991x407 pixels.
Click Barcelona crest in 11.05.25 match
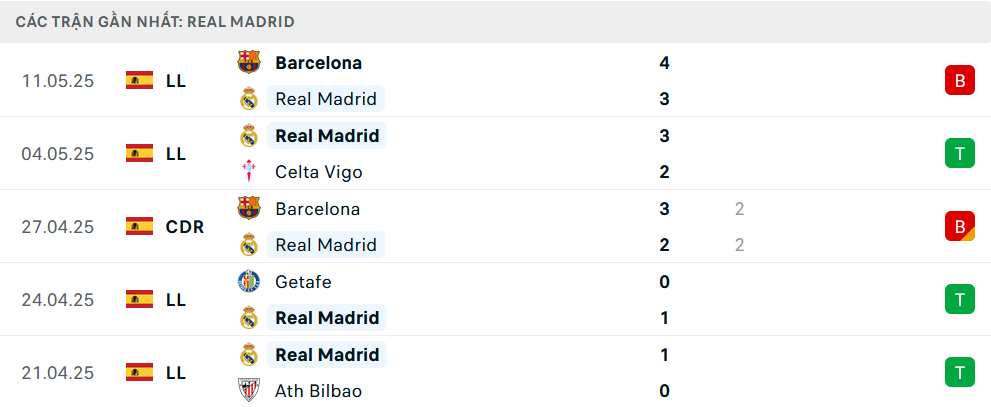click(x=249, y=62)
